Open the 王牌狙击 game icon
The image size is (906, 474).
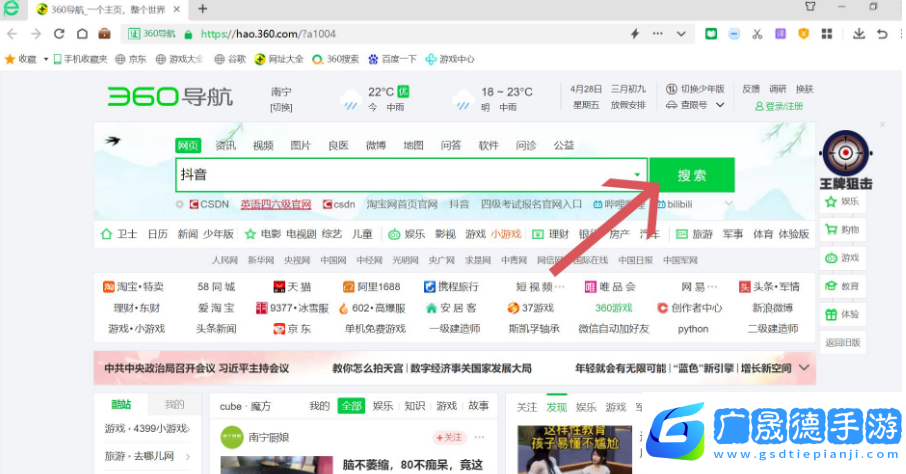tap(845, 160)
